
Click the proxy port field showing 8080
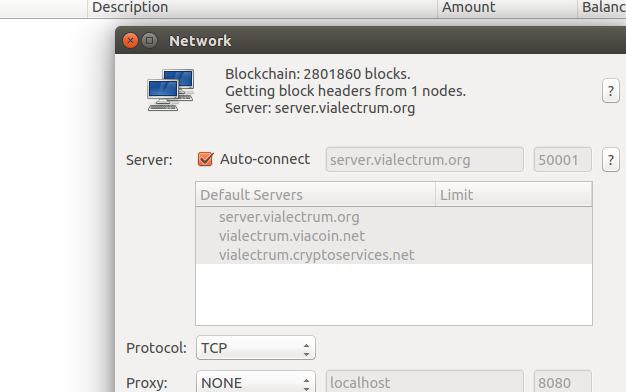pos(562,382)
